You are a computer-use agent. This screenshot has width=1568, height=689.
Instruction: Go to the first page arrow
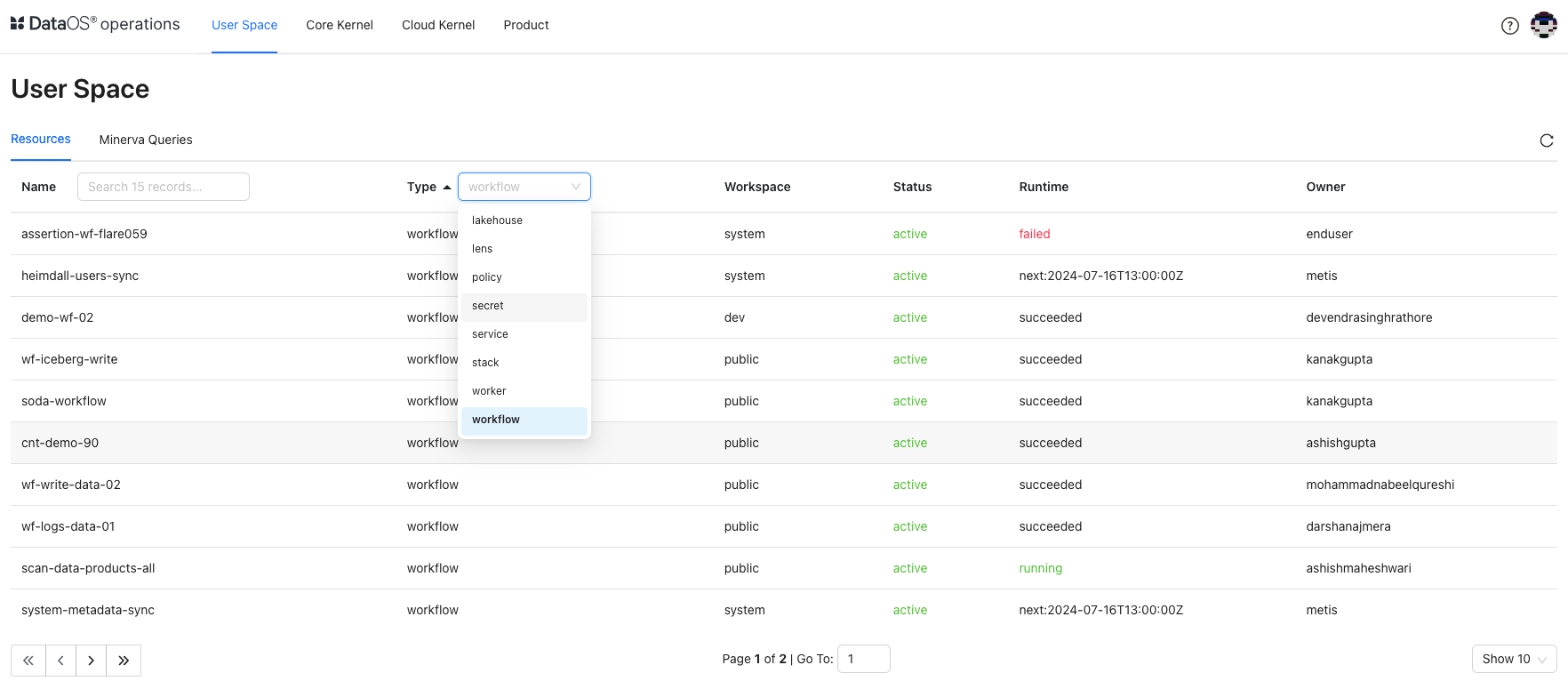point(28,661)
